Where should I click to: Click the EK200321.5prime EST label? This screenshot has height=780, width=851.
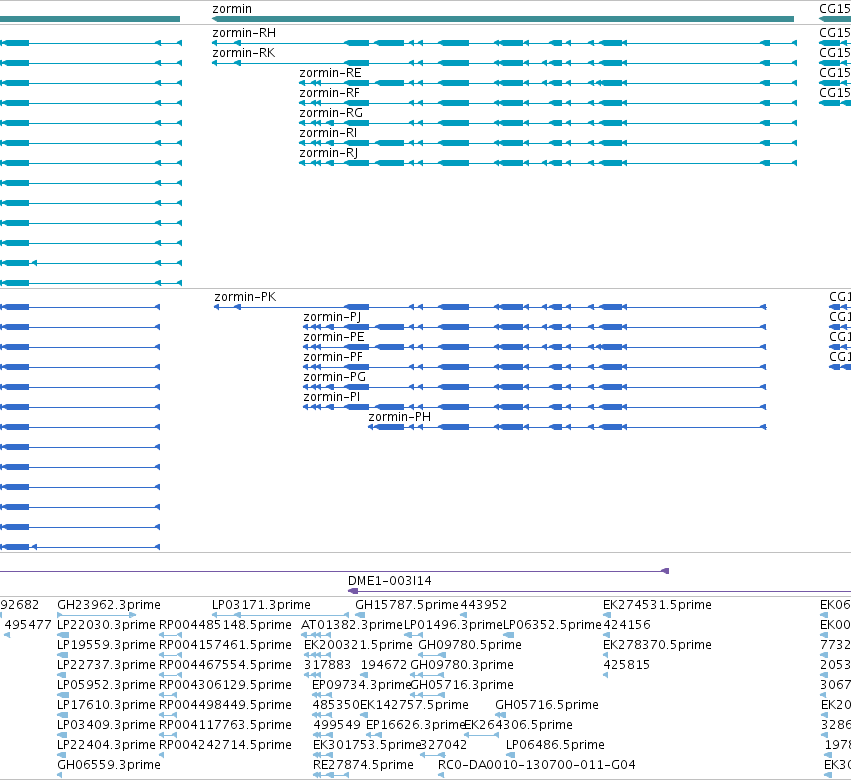tap(358, 645)
